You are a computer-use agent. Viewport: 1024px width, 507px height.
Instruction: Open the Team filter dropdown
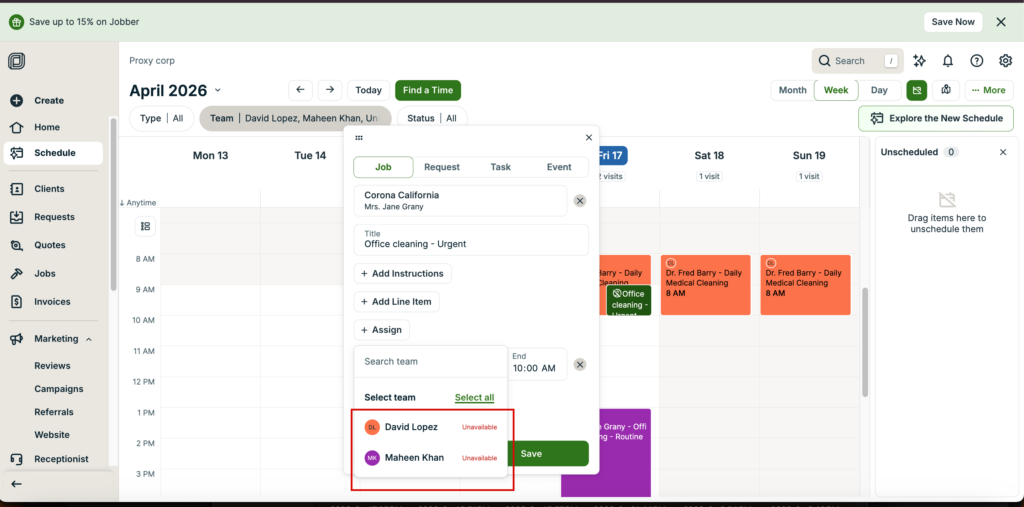[295, 118]
